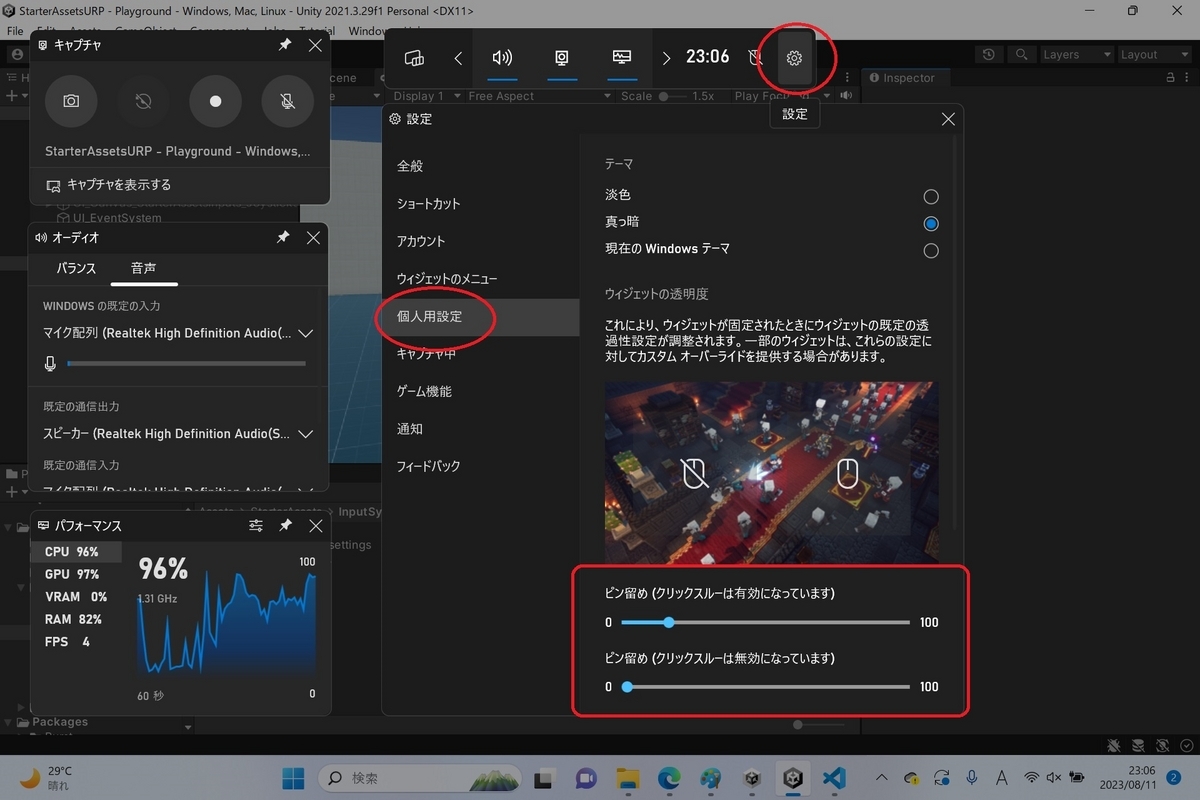This screenshot has height=800, width=1200.
Task: Click the record last 30 seconds icon
Action: pos(143,101)
